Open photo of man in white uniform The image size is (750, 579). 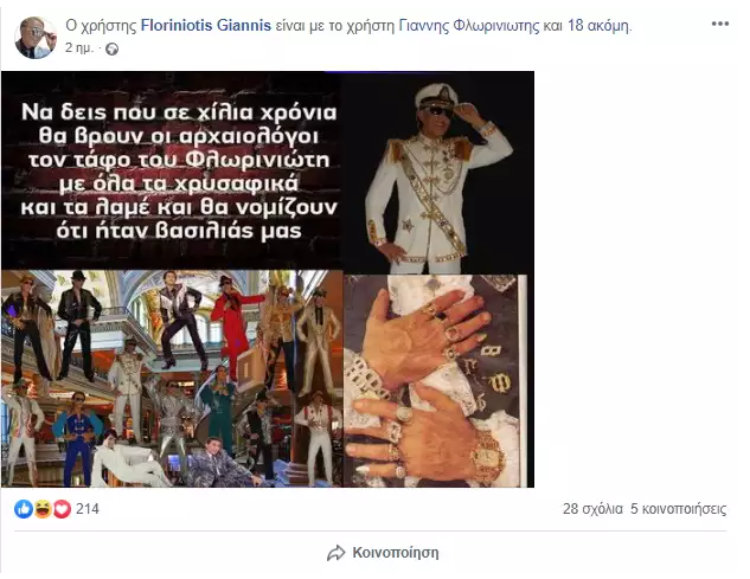coord(439,173)
